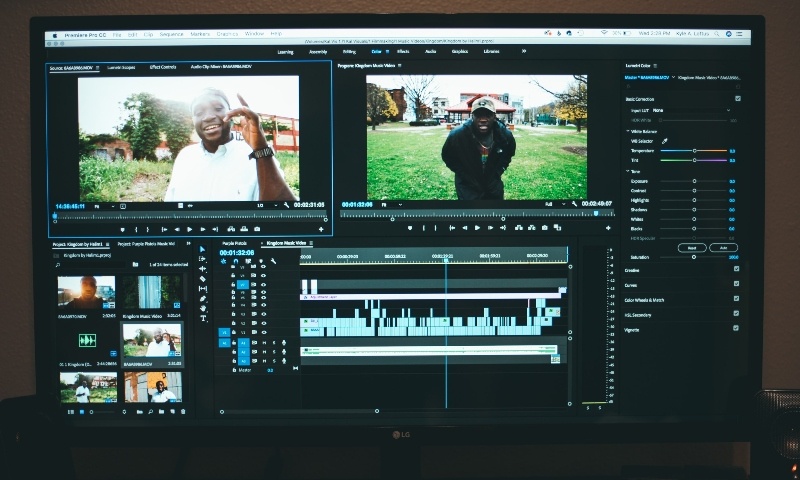This screenshot has width=800, height=480.
Task: Toggle eye visibility for V1 track
Action: (264, 332)
